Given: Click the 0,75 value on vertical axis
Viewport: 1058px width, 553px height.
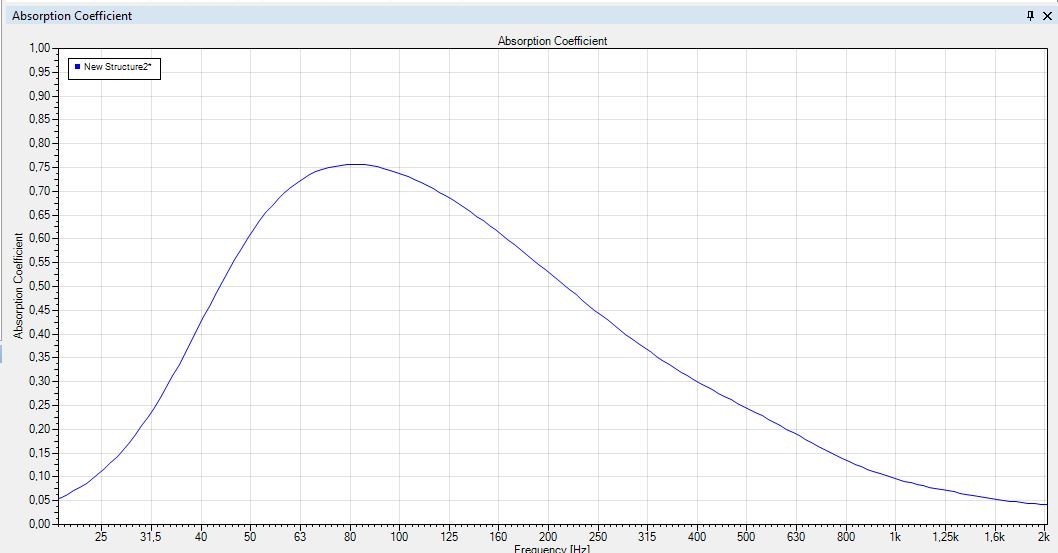Looking at the screenshot, I should pos(39,167).
